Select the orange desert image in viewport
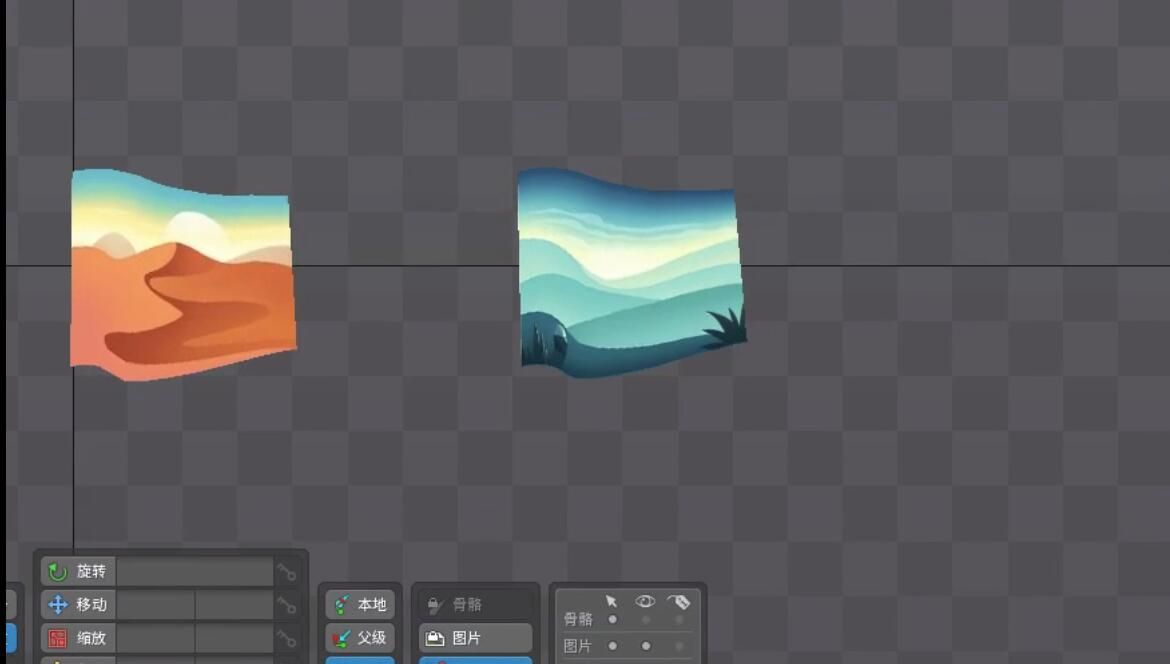 pos(183,275)
